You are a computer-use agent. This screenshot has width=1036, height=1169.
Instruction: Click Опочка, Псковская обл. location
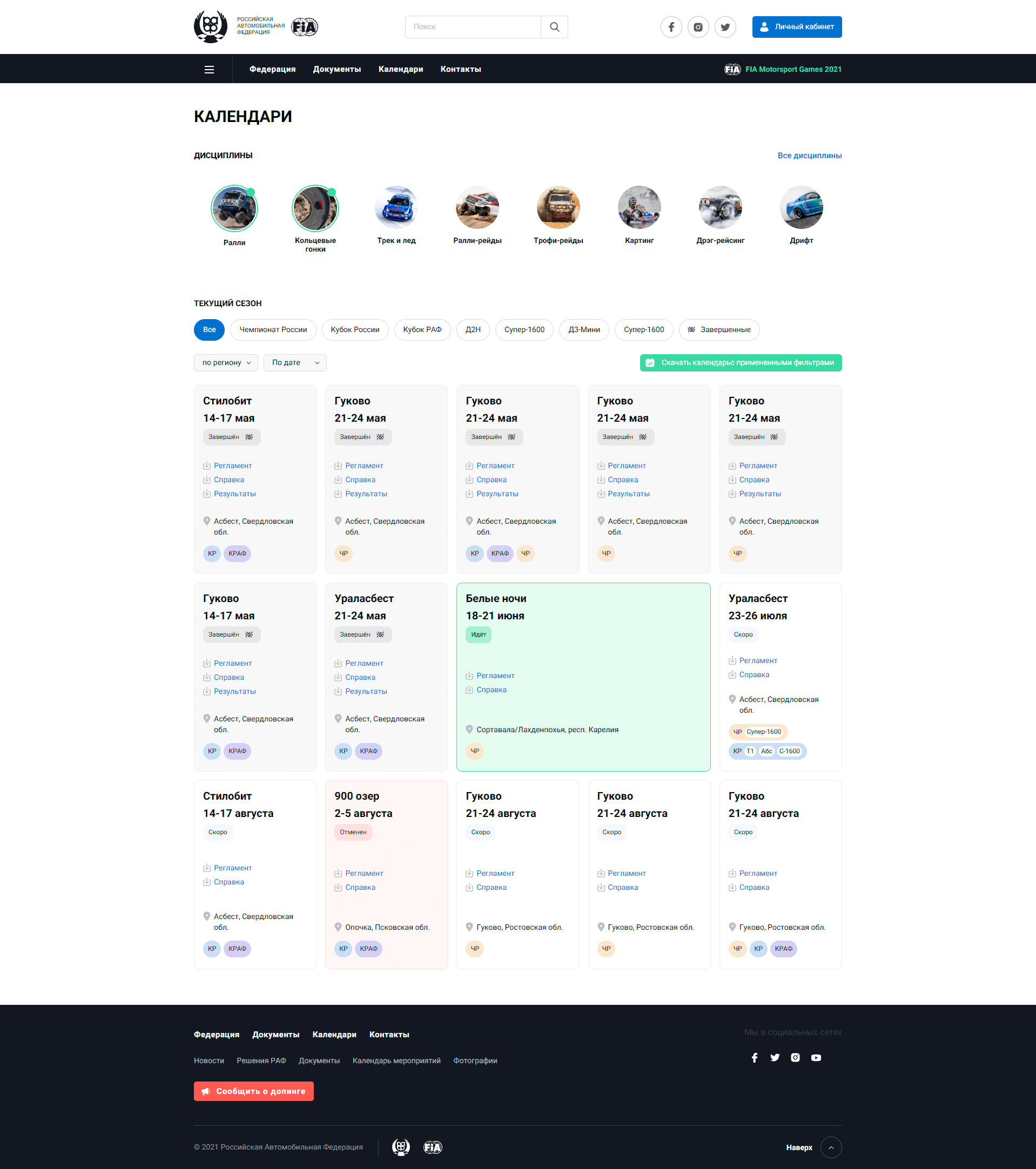tap(387, 927)
